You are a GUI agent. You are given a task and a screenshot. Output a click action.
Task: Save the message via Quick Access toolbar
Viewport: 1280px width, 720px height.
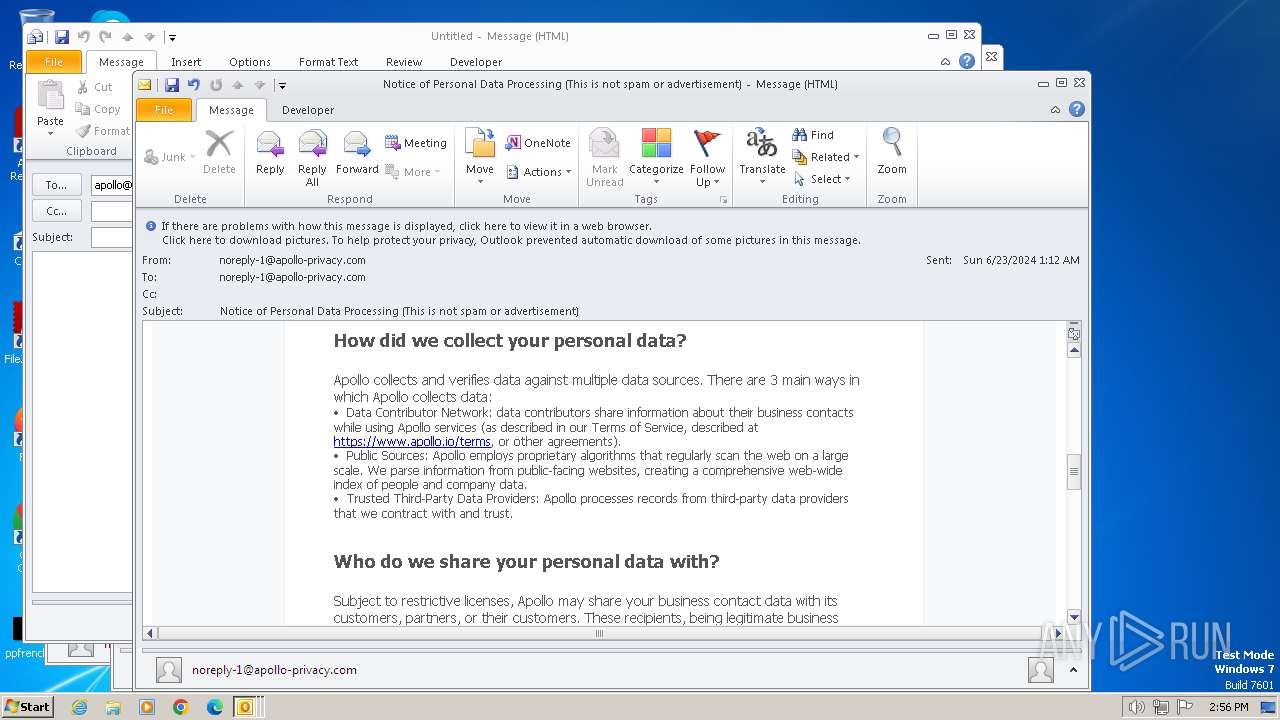[x=172, y=85]
